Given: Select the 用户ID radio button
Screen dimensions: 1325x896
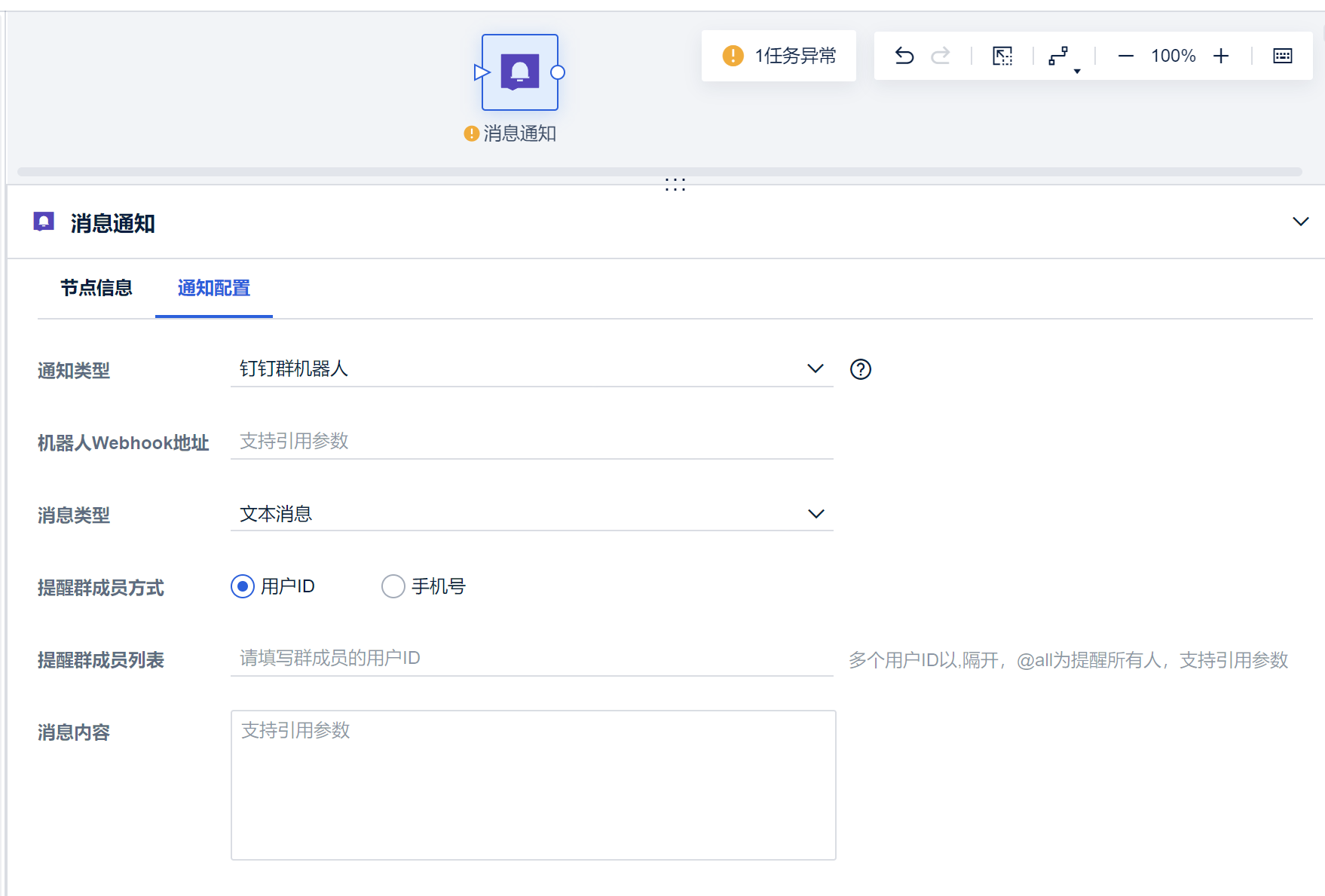Looking at the screenshot, I should click(x=243, y=586).
